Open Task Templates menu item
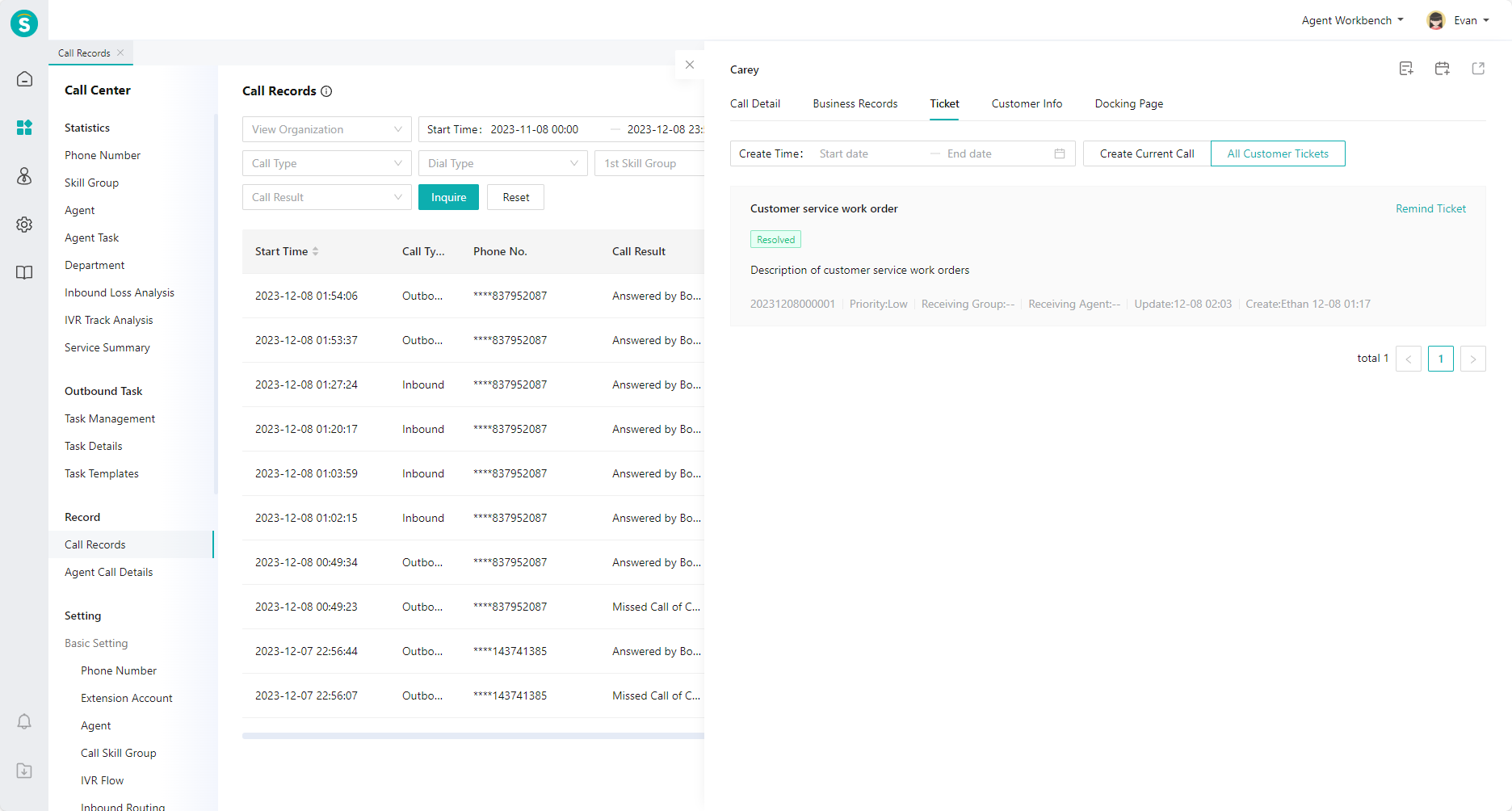This screenshot has width=1512, height=811. (x=102, y=473)
